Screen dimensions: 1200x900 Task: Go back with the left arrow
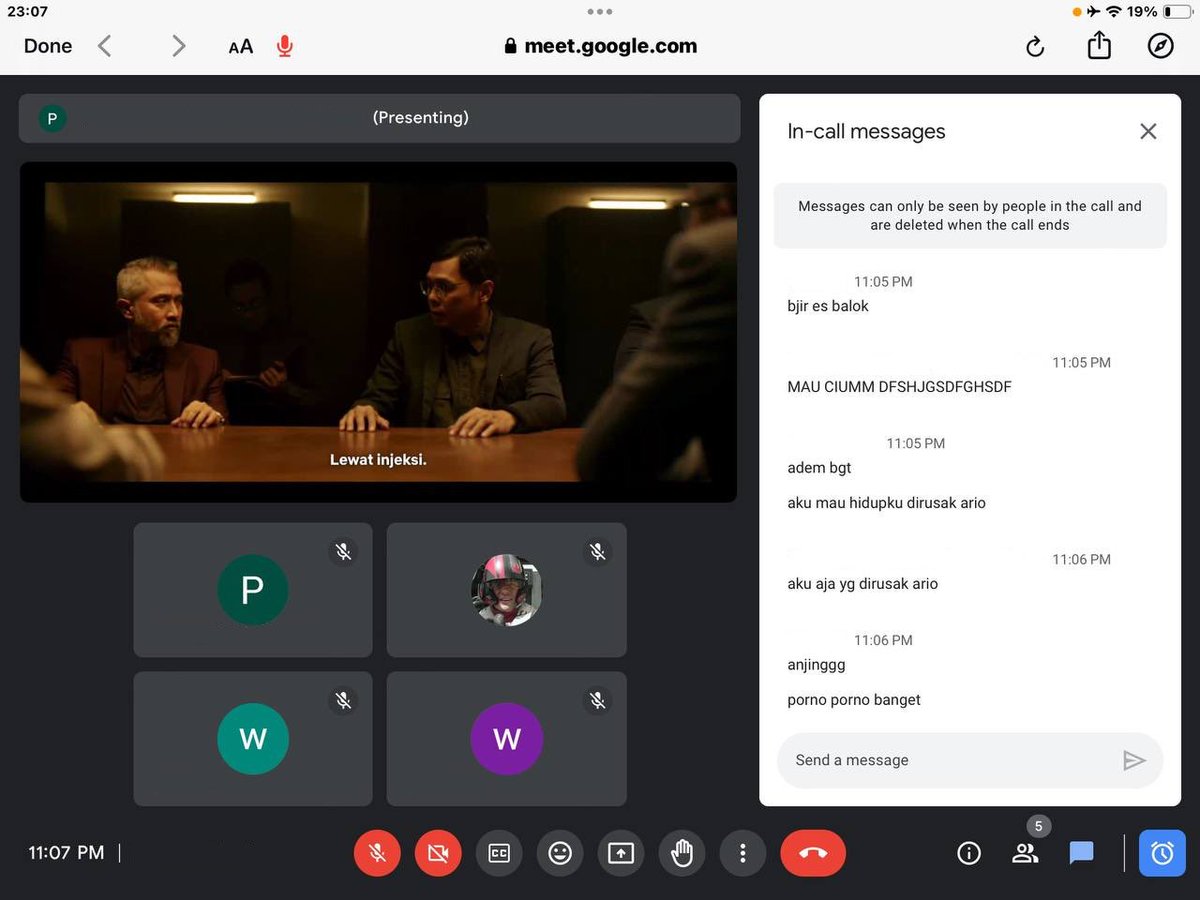pyautogui.click(x=105, y=46)
